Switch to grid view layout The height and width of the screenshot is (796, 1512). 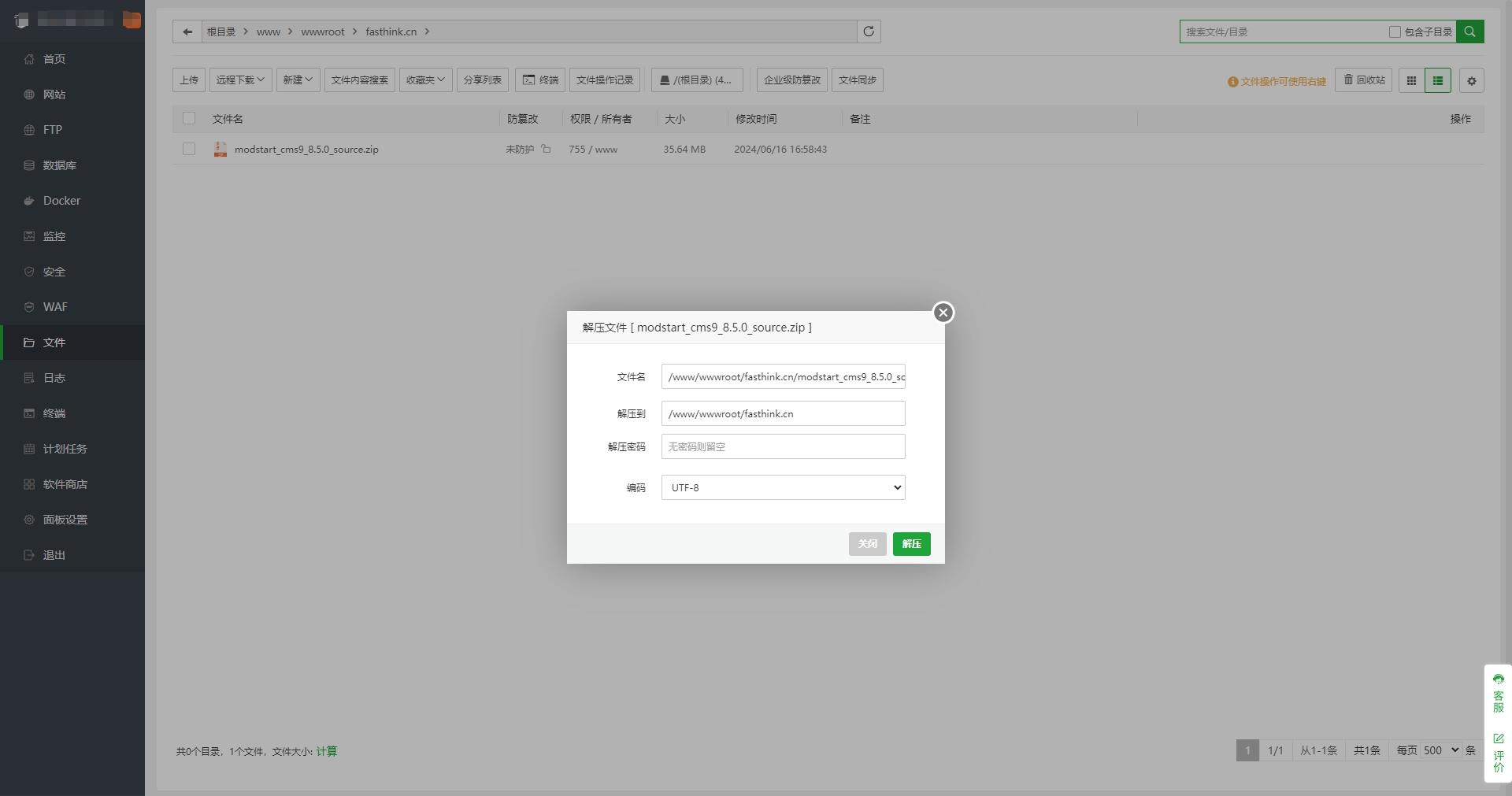(x=1411, y=80)
